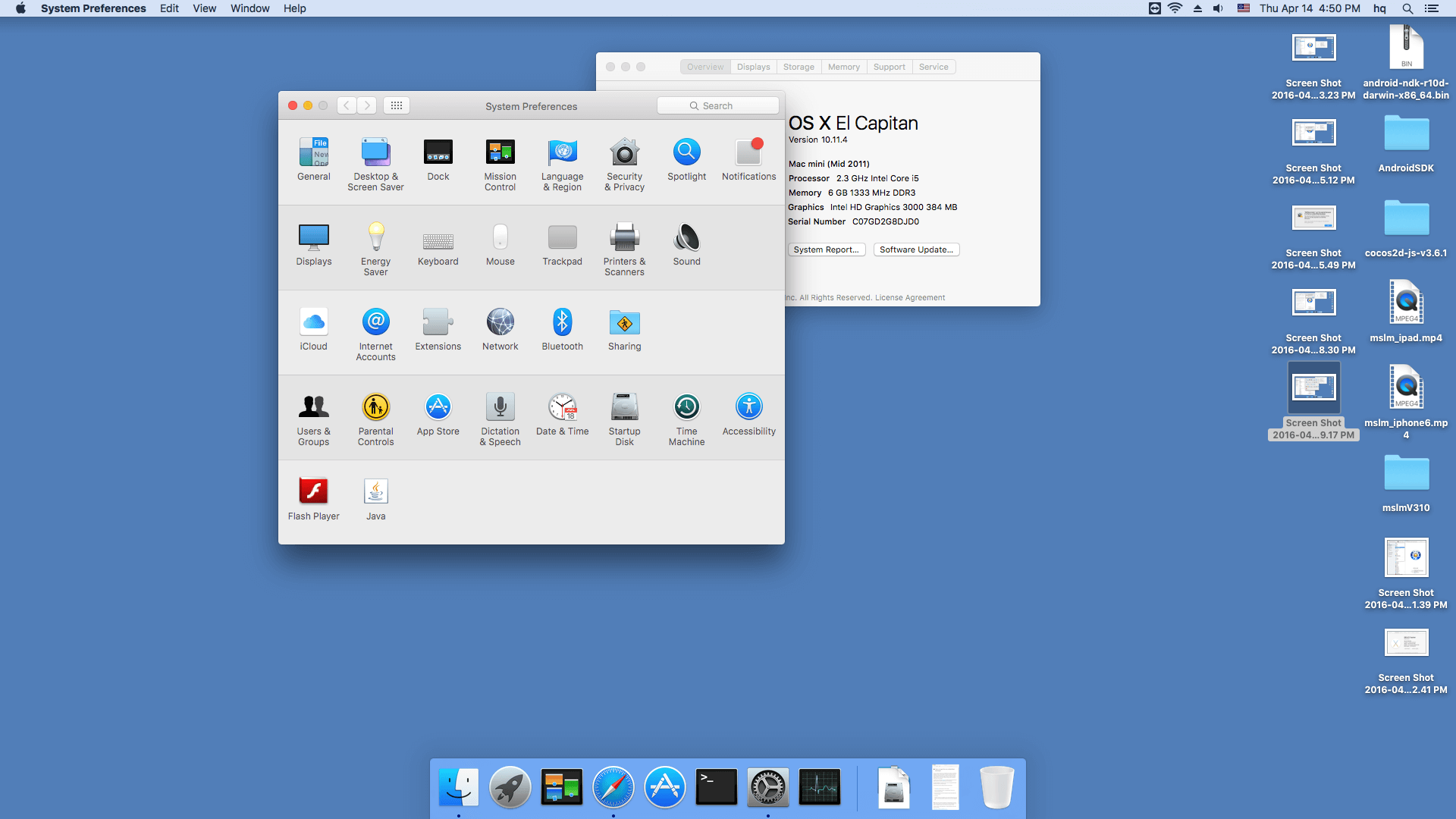Navigate forward using the arrow control
Screen dimensions: 1456x819
[367, 105]
